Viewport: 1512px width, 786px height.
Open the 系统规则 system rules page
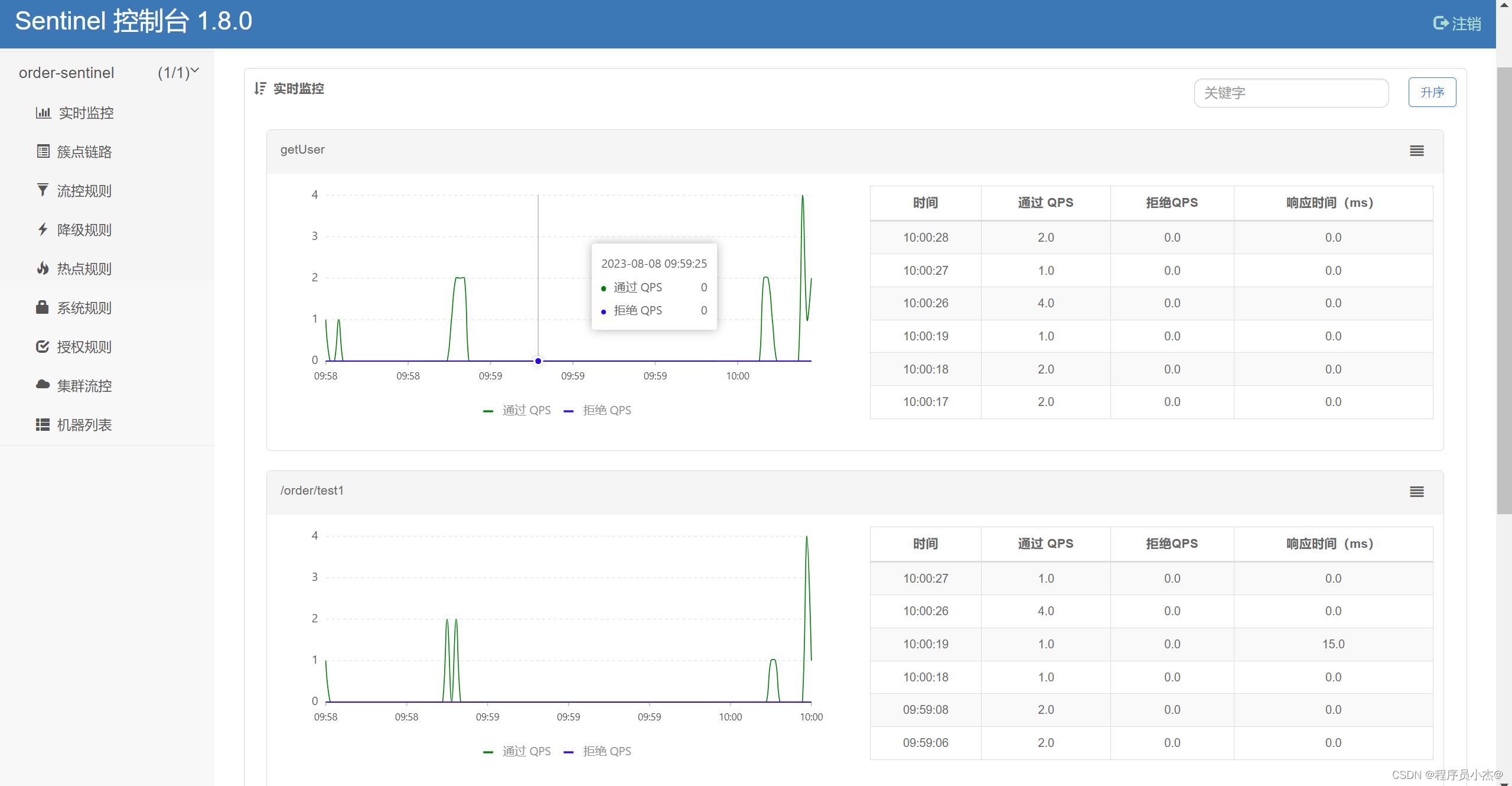click(84, 308)
